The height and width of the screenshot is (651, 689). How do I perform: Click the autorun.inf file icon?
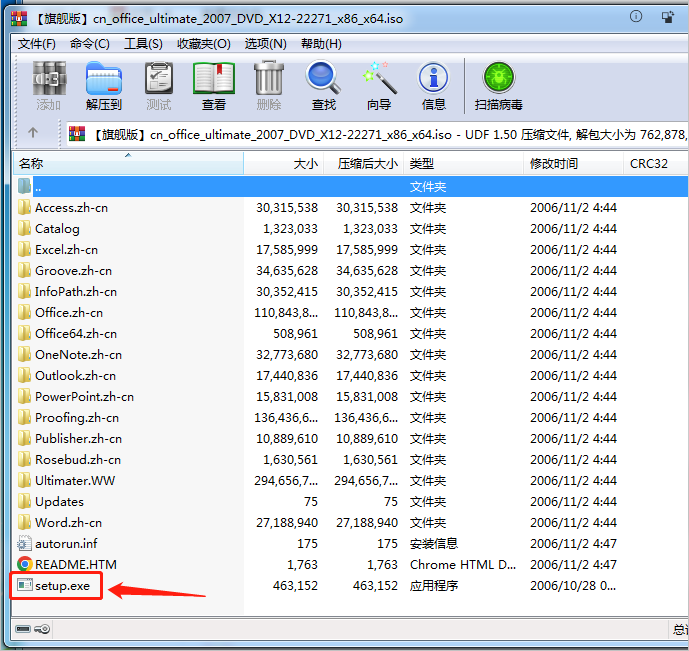25,543
